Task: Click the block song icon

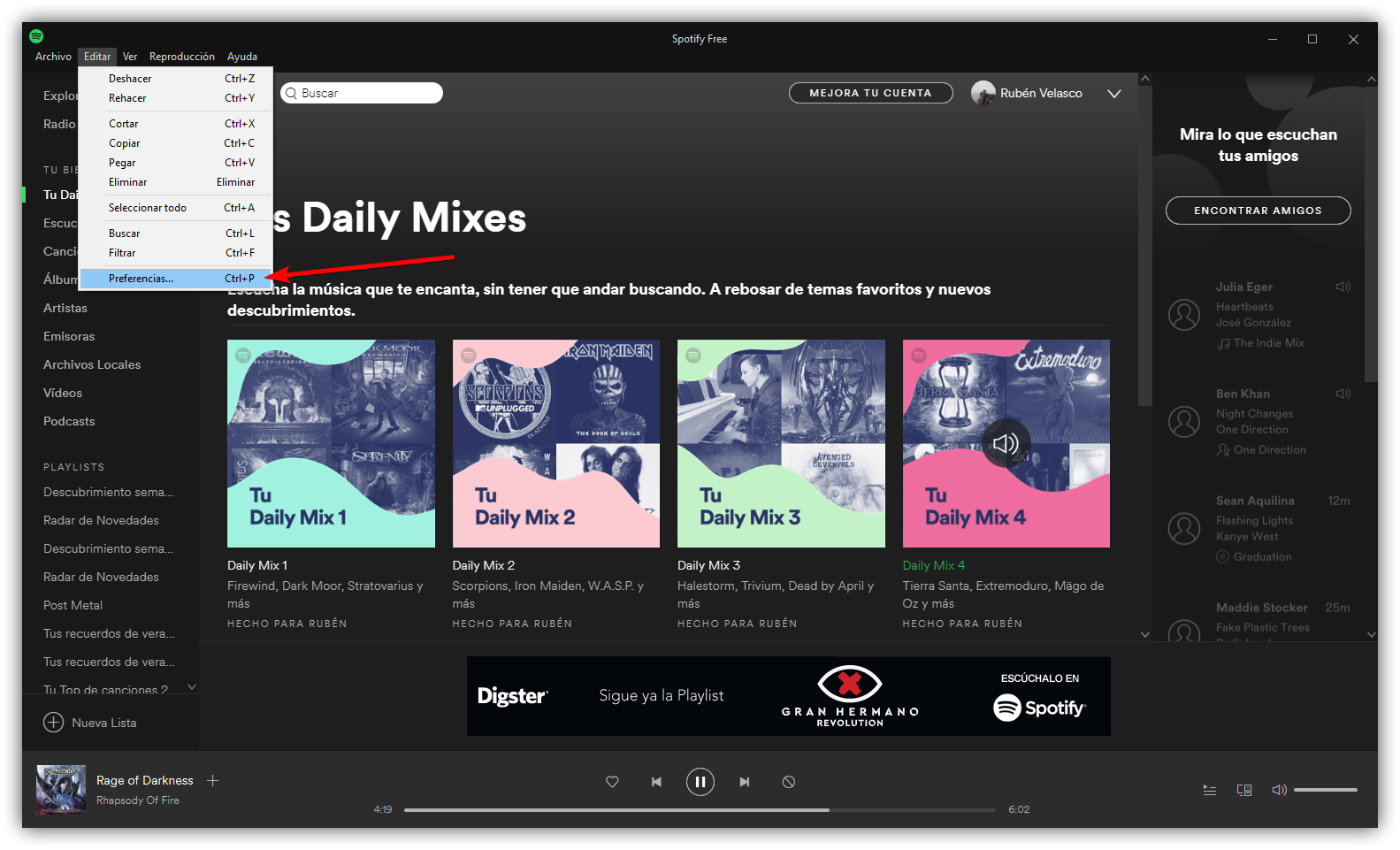Action: coord(789,782)
